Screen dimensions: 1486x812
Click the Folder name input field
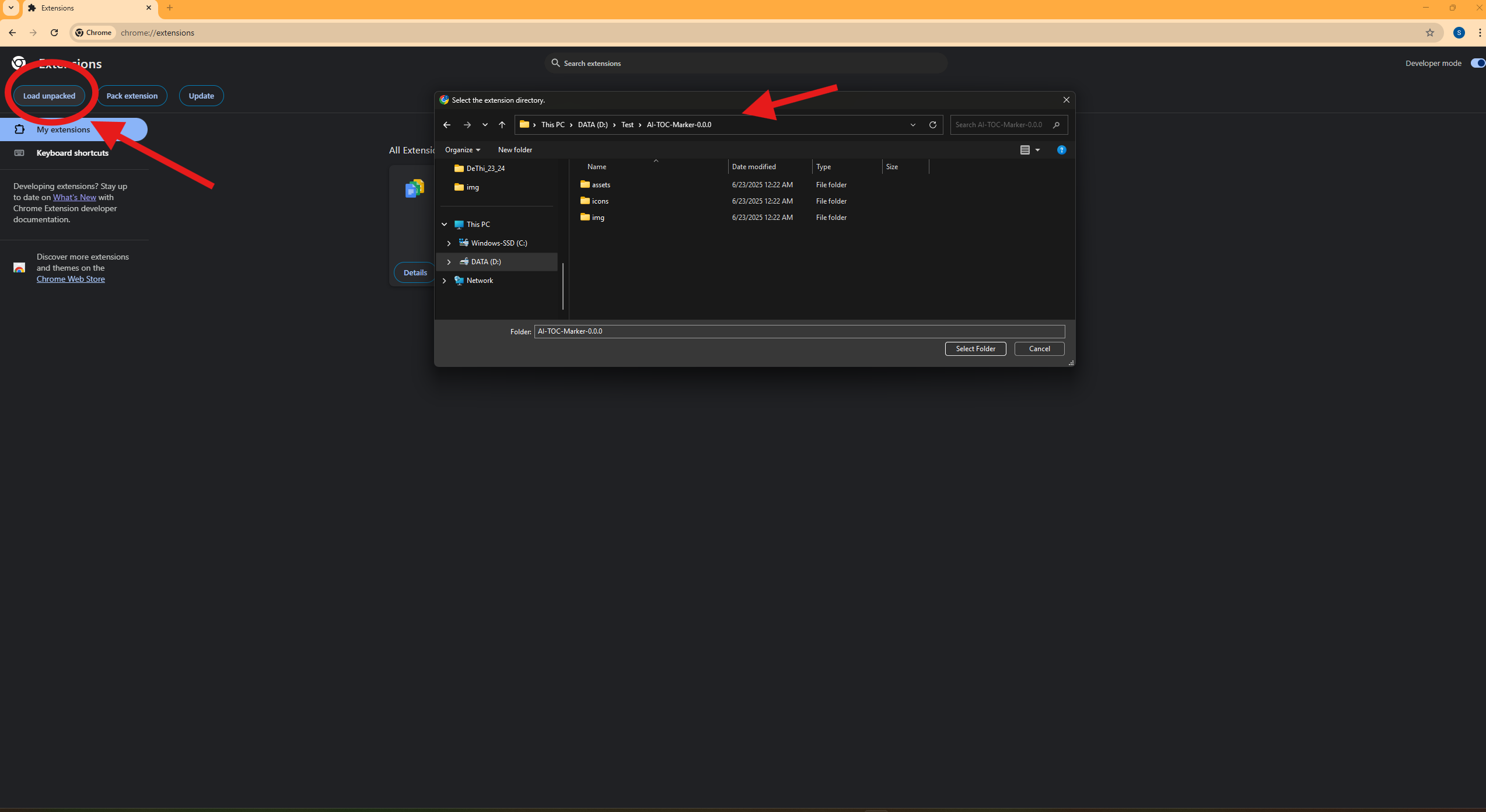[799, 331]
